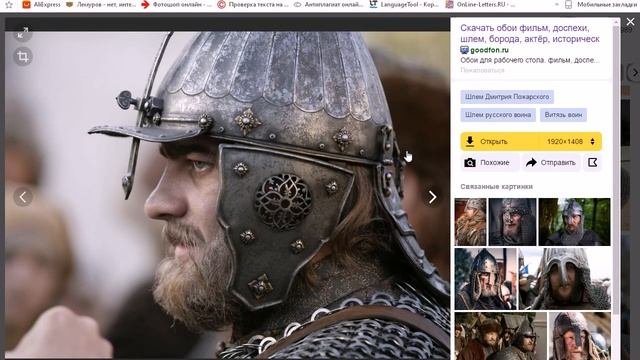Open the LanguageTool bookmark
The image size is (640, 360).
pos(404,4)
